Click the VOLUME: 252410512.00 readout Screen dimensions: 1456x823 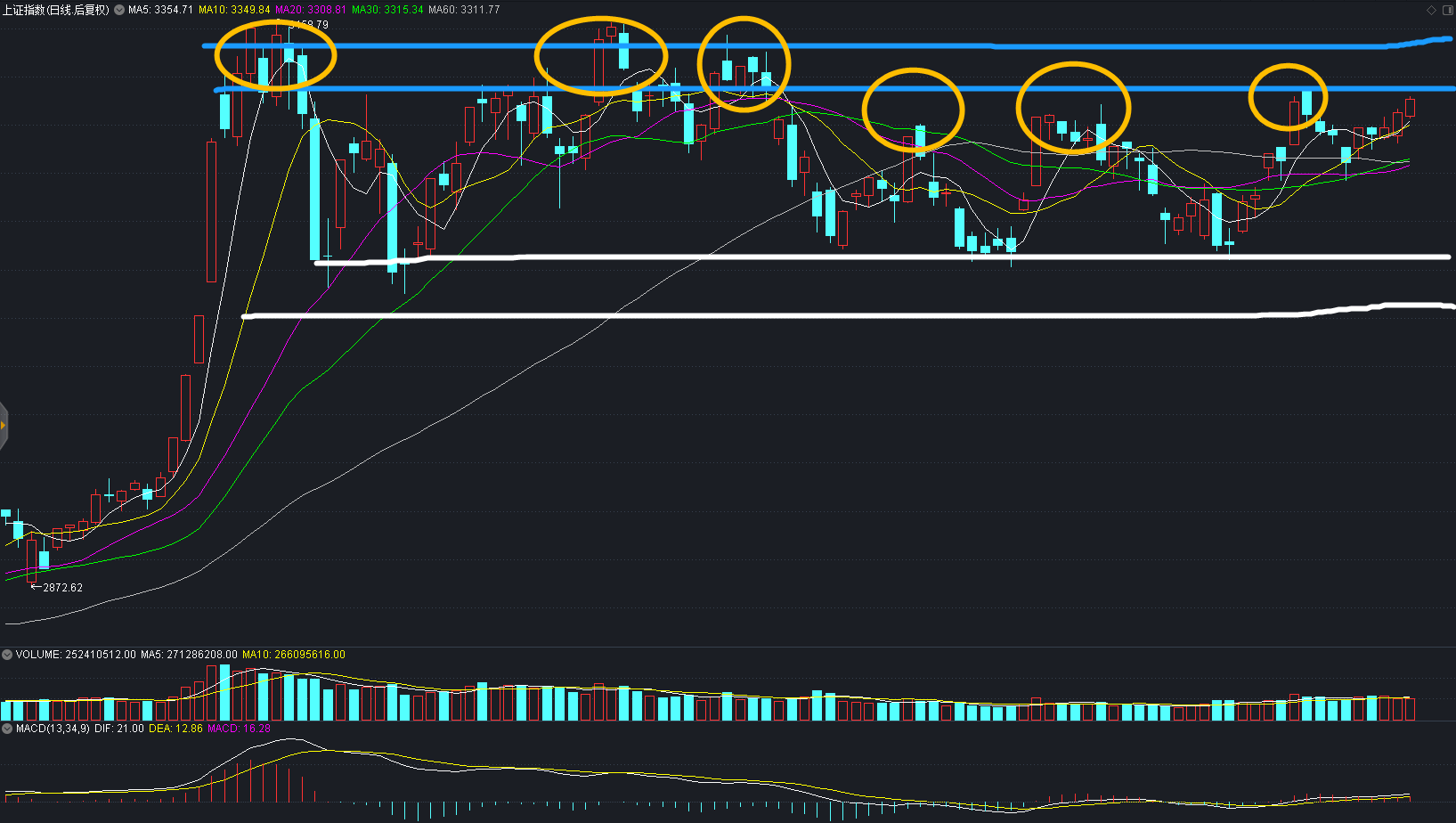(76, 655)
